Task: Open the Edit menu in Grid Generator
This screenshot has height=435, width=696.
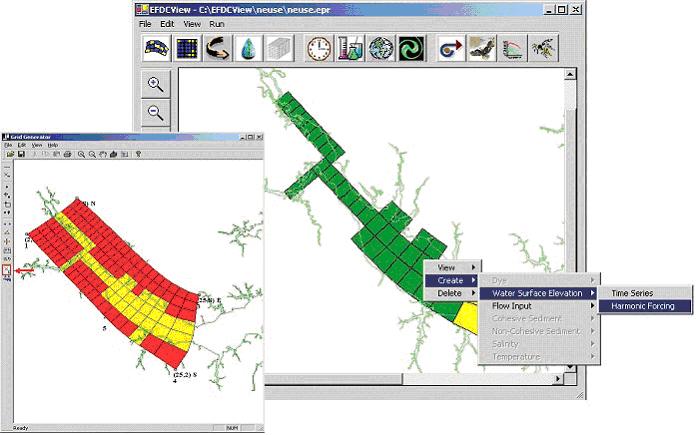Action: (22, 145)
